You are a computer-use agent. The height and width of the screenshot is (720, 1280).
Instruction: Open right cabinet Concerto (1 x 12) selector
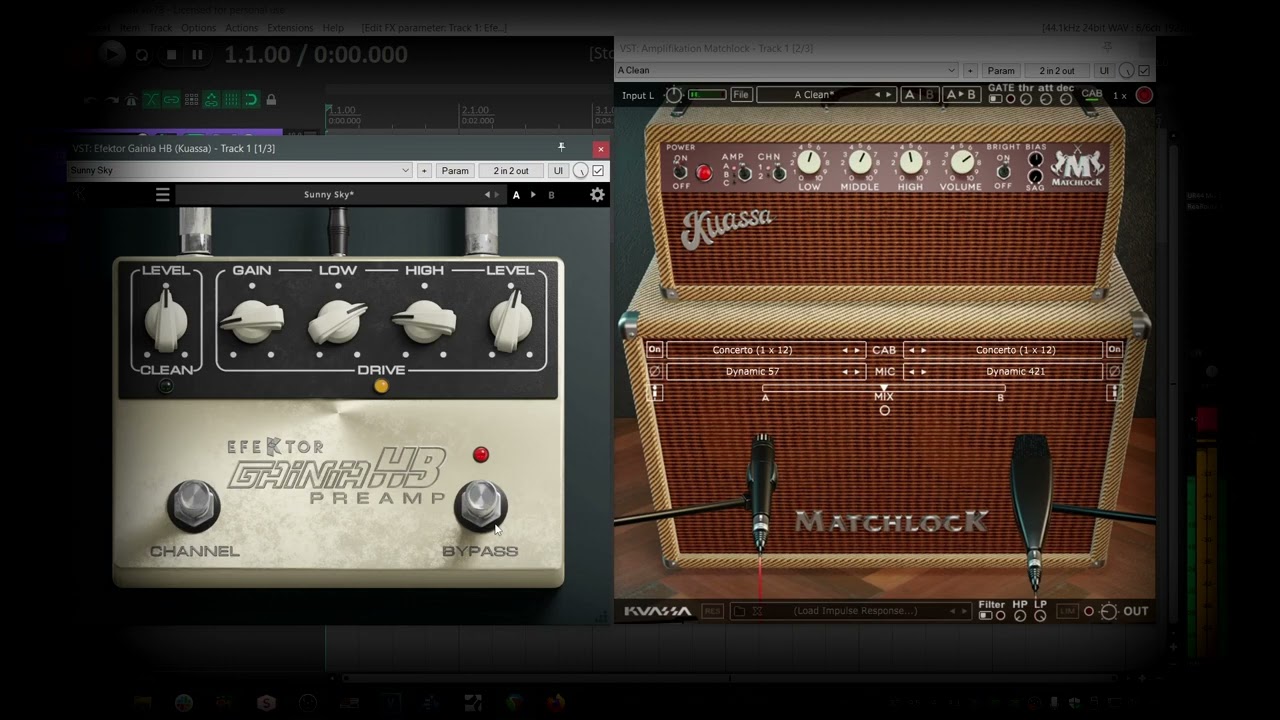[x=1003, y=350]
